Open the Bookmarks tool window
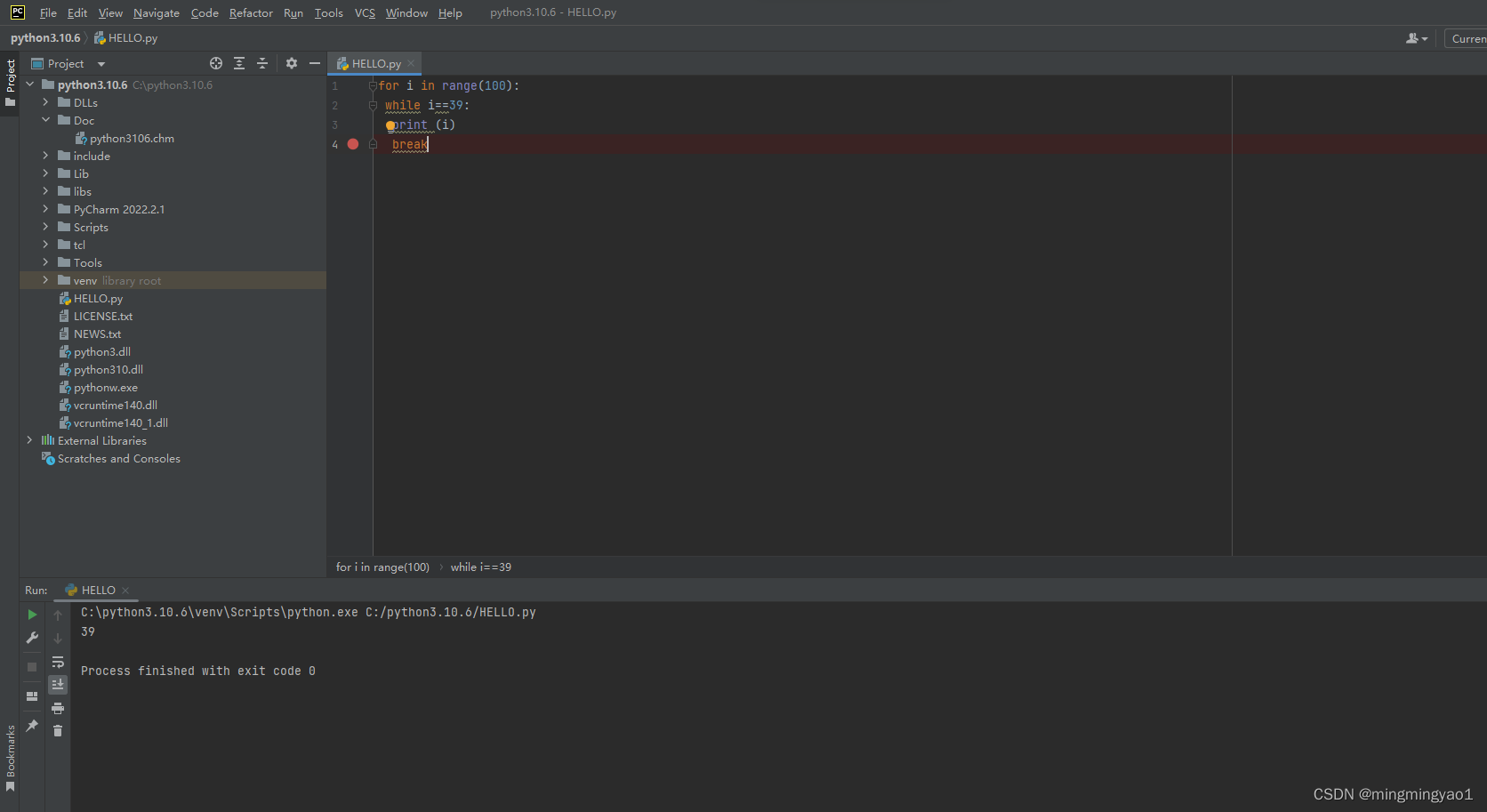The height and width of the screenshot is (812, 1487). pos(10,756)
